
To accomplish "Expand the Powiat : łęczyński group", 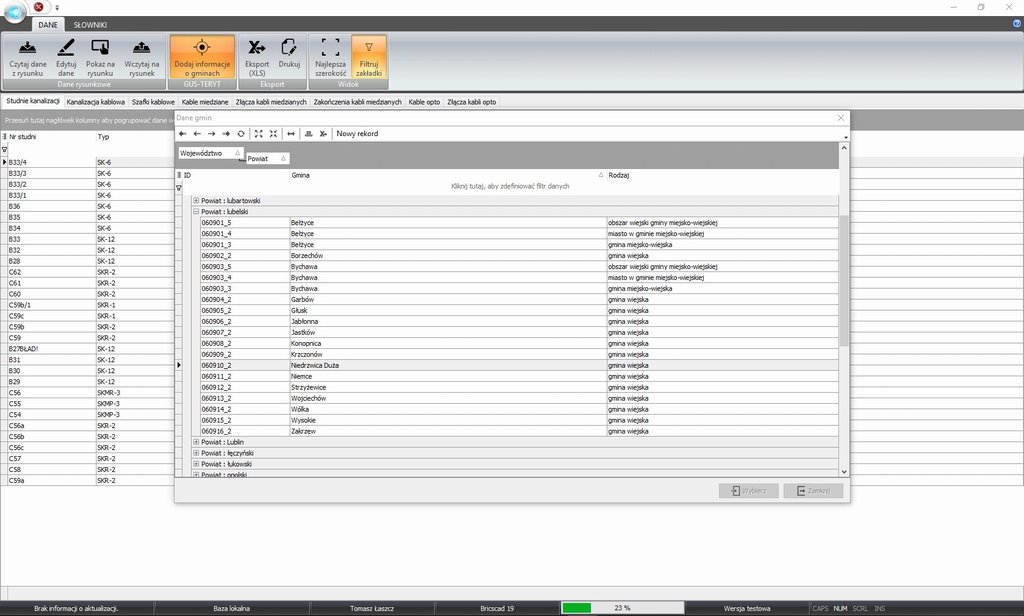I will [x=196, y=453].
